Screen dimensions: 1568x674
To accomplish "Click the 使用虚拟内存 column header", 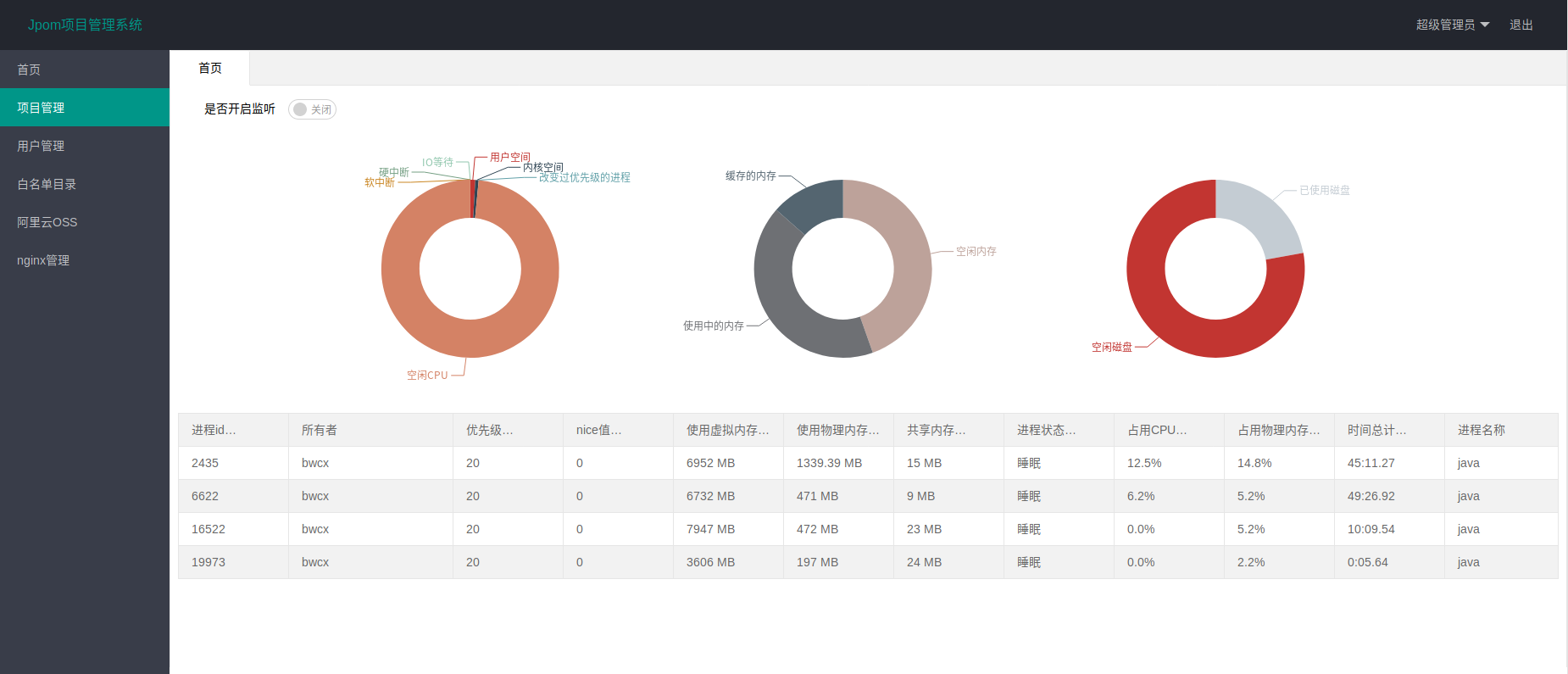I will (x=728, y=430).
